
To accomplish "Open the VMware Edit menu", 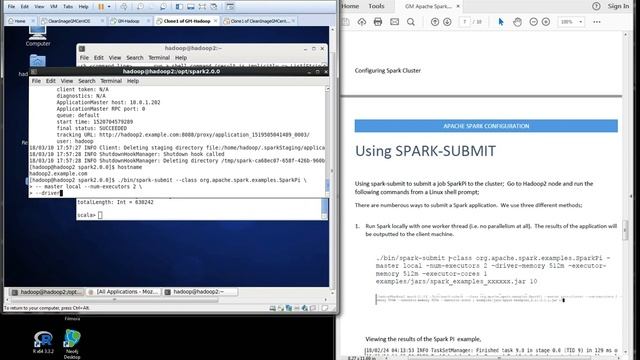I will (x=25, y=7).
